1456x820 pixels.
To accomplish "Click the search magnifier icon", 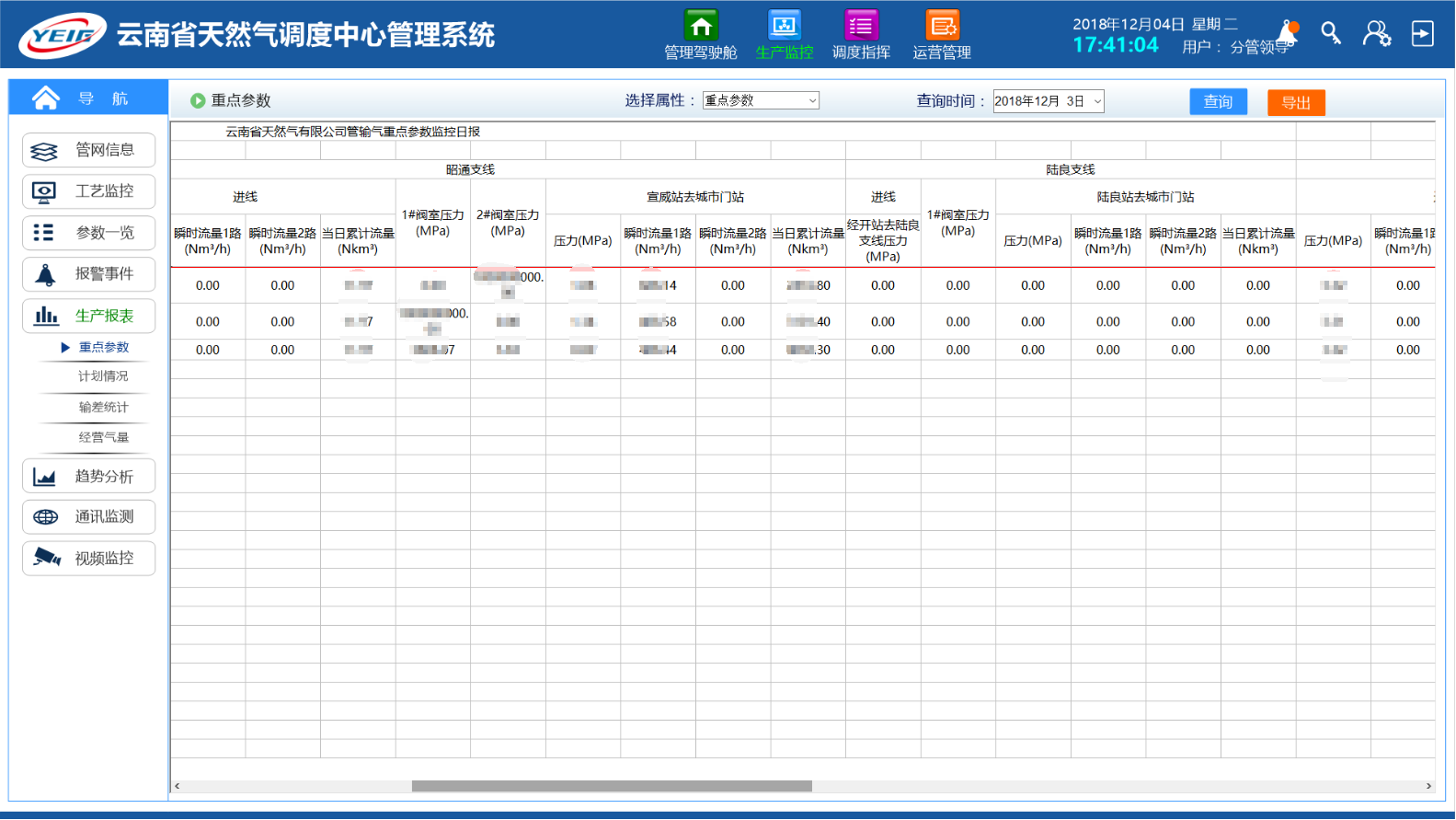I will pos(1331,34).
